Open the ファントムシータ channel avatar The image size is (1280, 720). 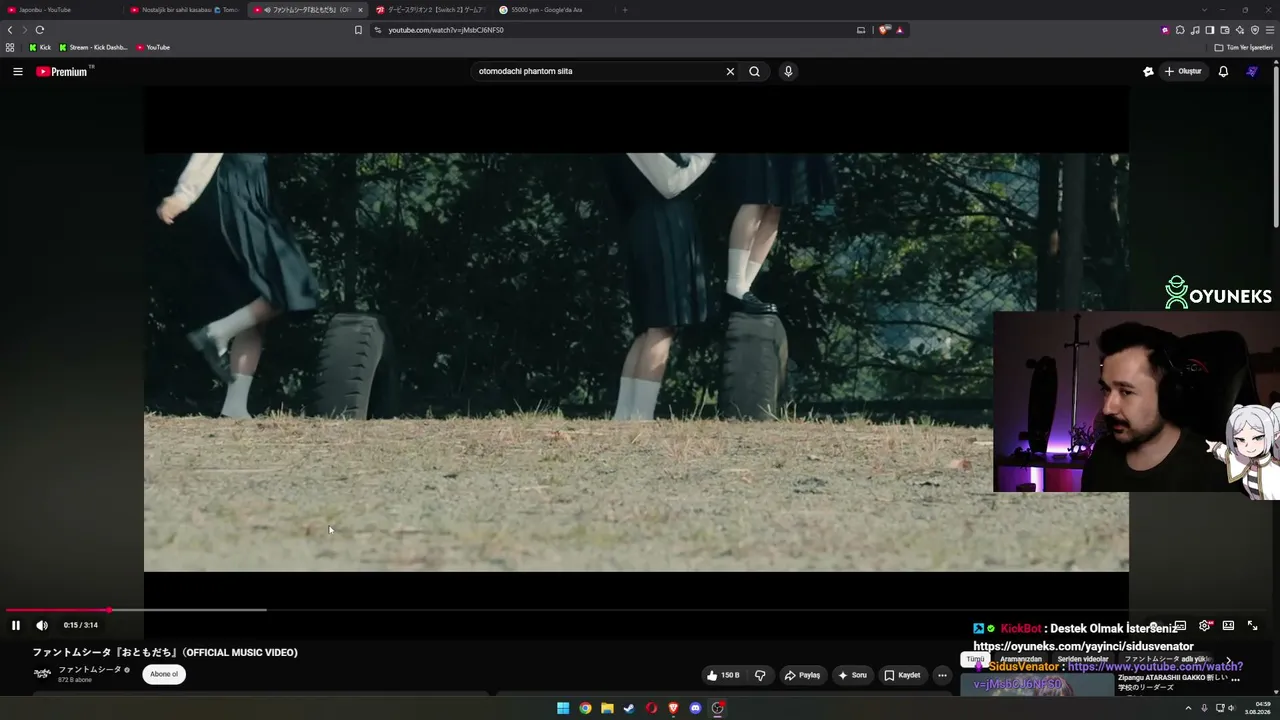click(42, 673)
